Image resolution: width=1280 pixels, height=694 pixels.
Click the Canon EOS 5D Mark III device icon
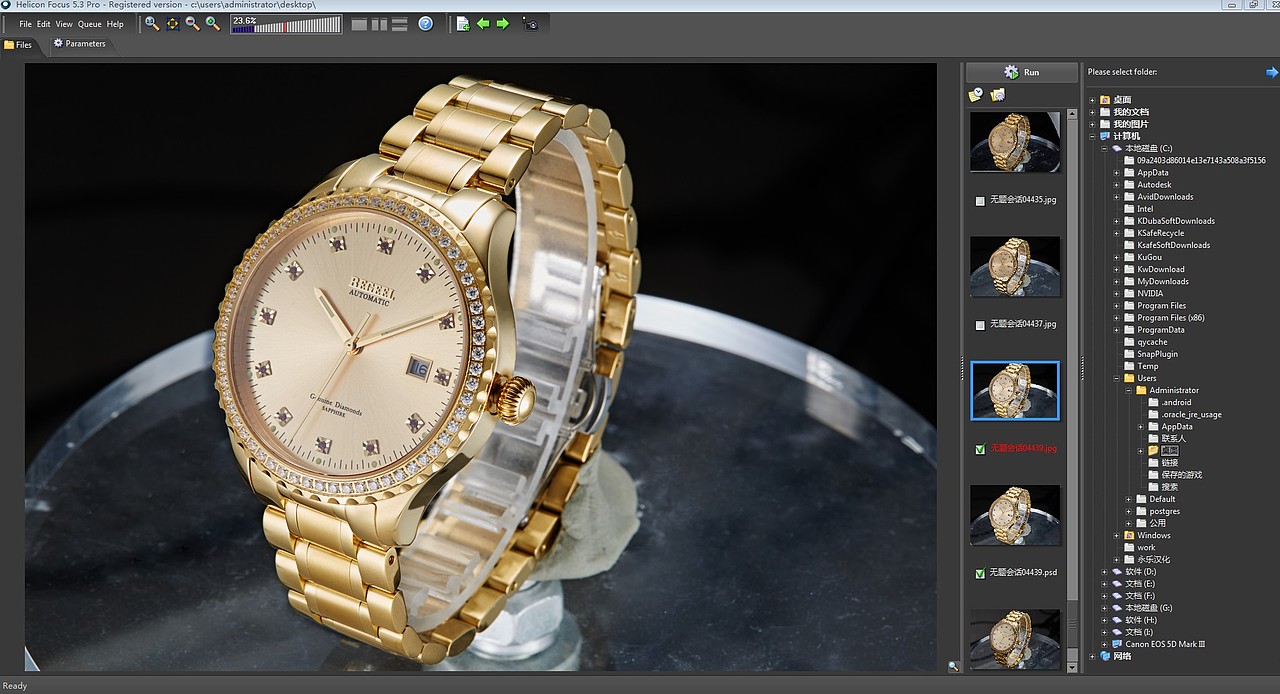pos(1117,644)
